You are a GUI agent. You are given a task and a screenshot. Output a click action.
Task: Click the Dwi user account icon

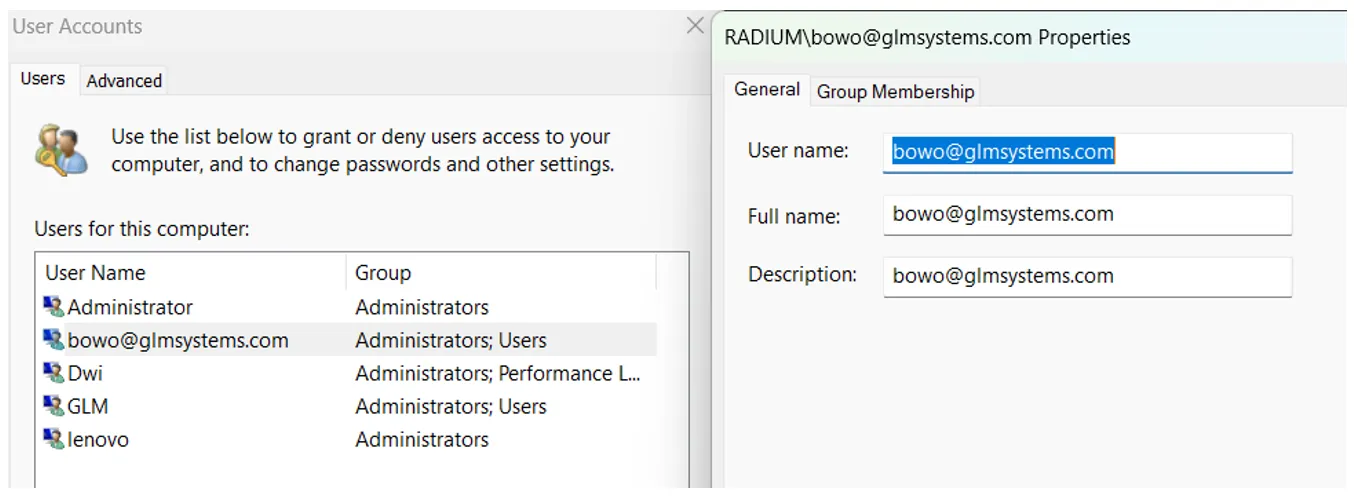[54, 373]
